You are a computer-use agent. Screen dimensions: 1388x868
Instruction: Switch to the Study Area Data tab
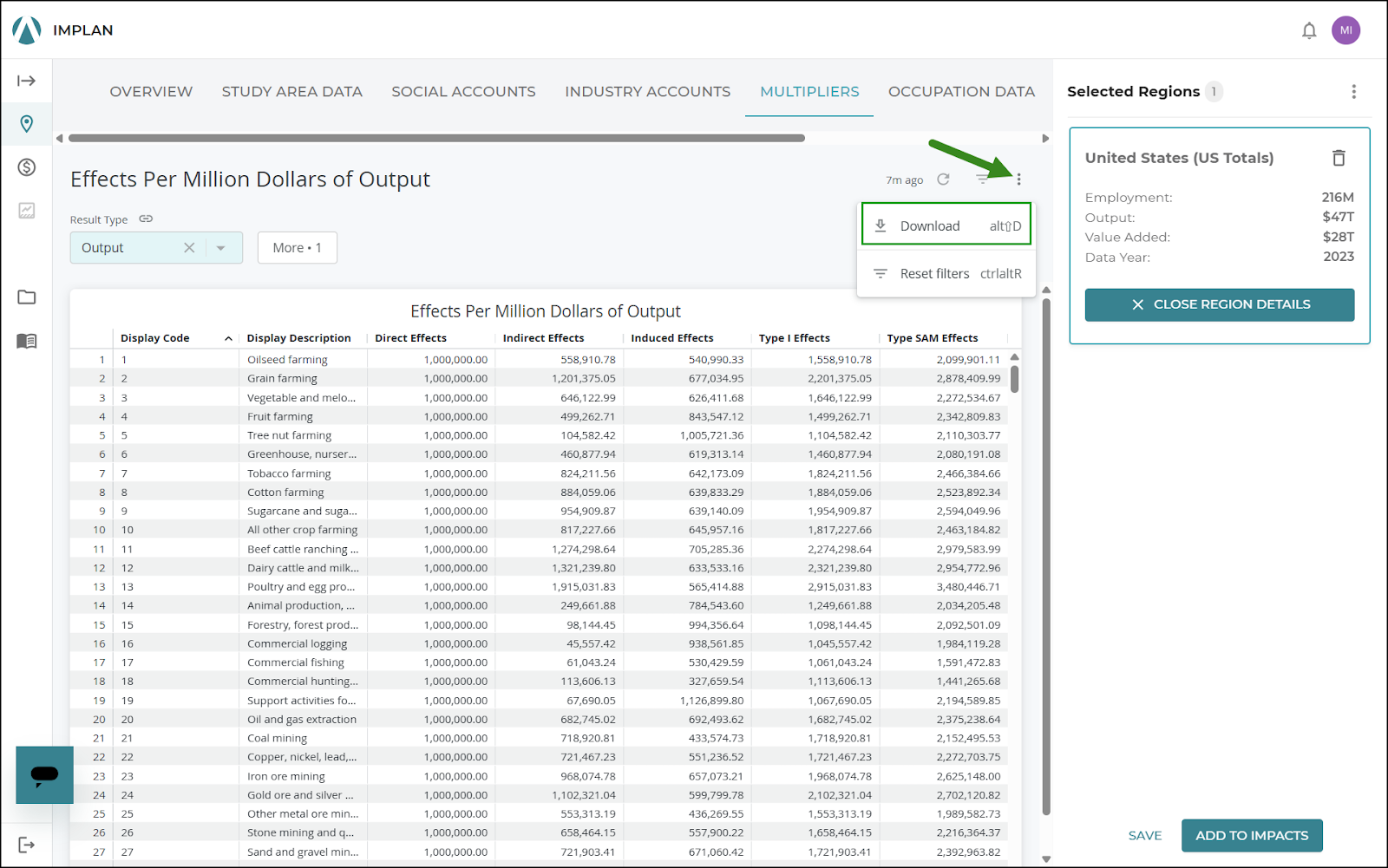291,91
